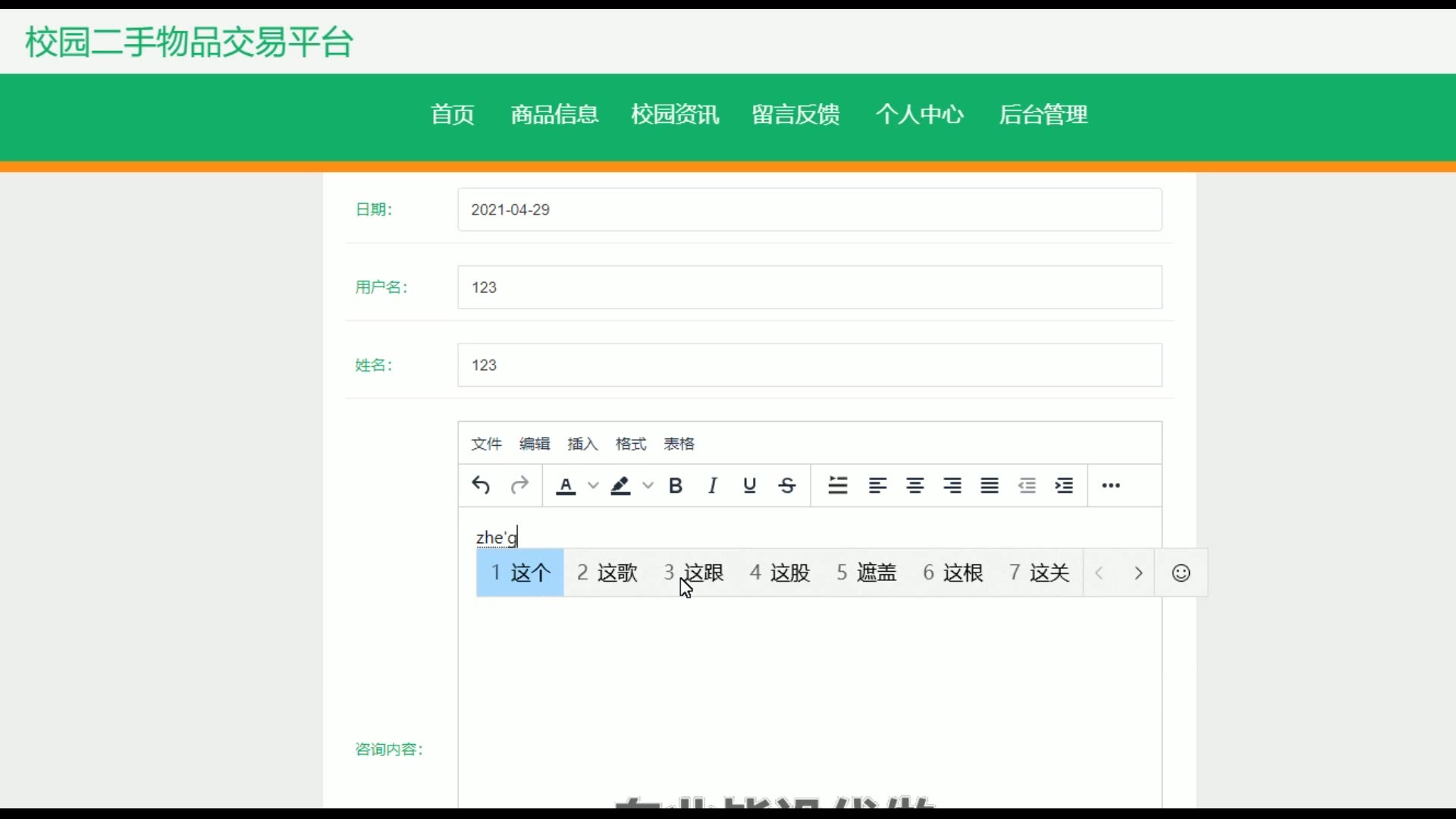This screenshot has height=819, width=1456.
Task: Choose IME candidate 1 这个
Action: coord(520,573)
